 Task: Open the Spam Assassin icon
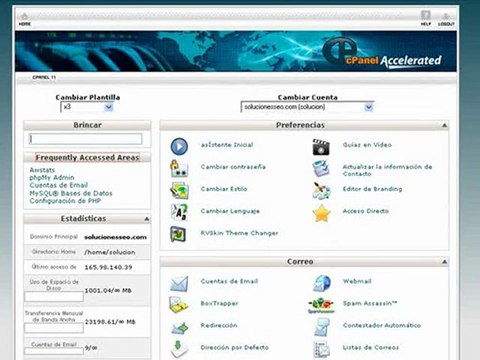321,305
